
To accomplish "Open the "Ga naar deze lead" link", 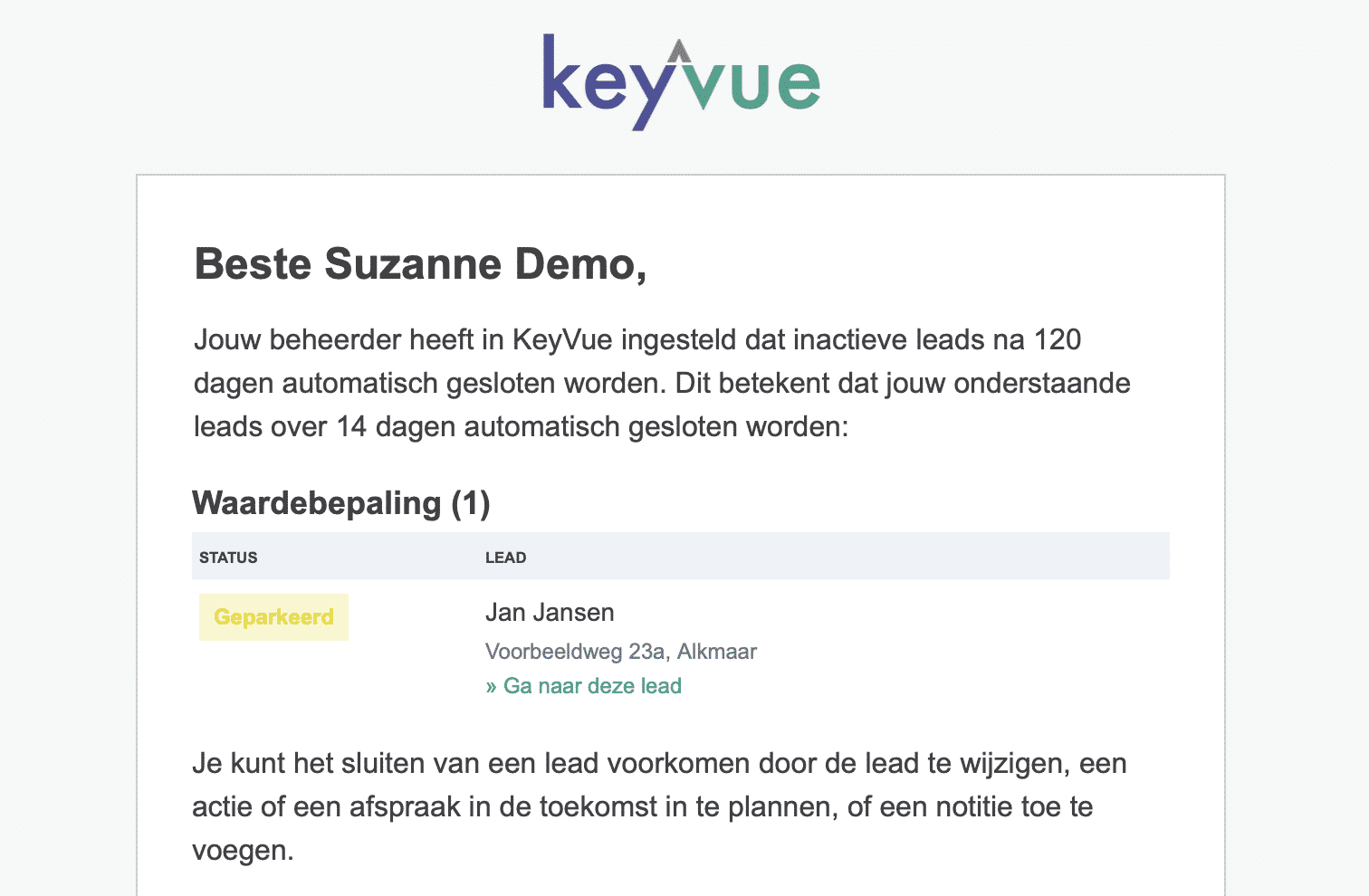I will tap(583, 686).
